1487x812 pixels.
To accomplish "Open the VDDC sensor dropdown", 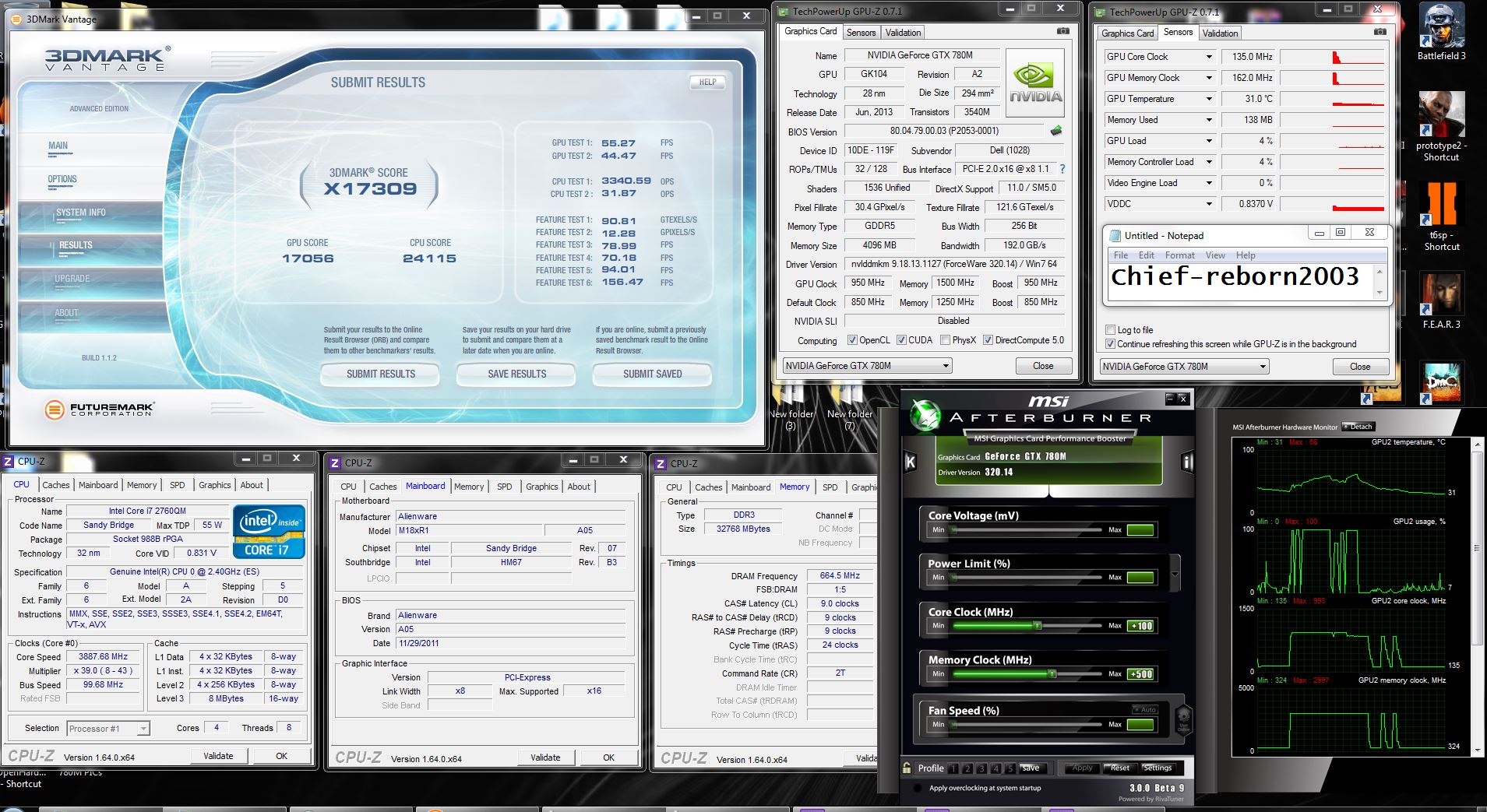I will (1209, 204).
